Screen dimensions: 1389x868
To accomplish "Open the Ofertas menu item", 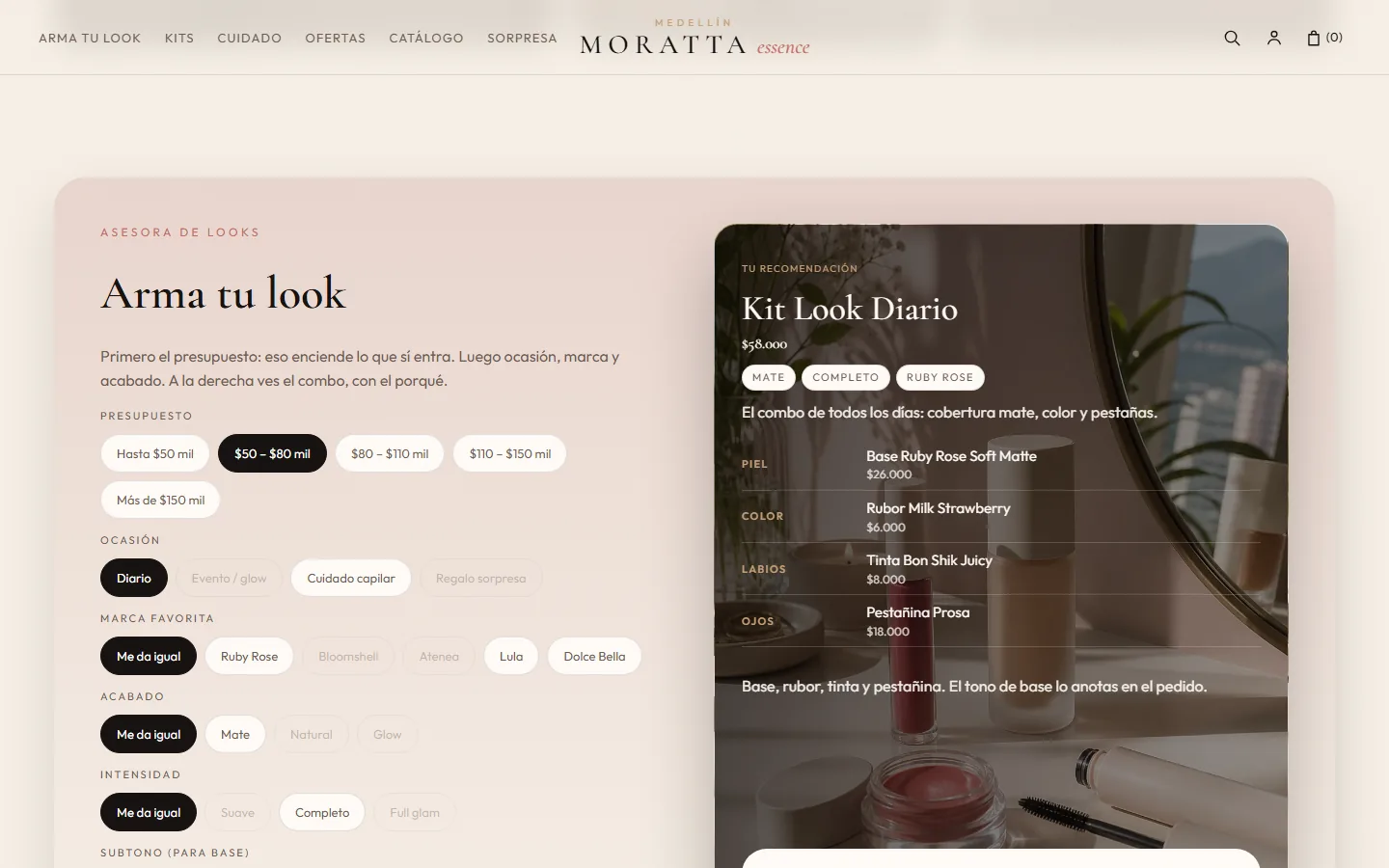I will 336,39.
